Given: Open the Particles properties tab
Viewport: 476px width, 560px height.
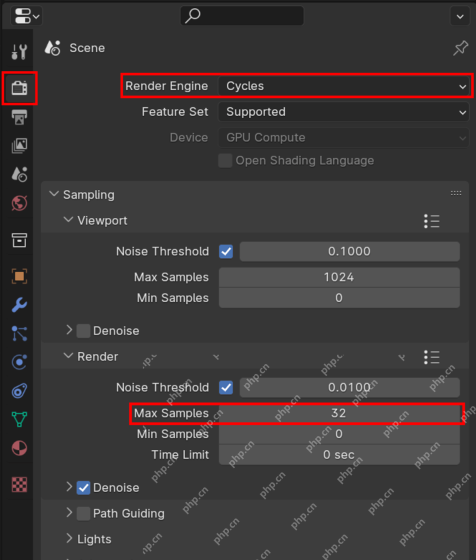Looking at the screenshot, I should click(19, 333).
